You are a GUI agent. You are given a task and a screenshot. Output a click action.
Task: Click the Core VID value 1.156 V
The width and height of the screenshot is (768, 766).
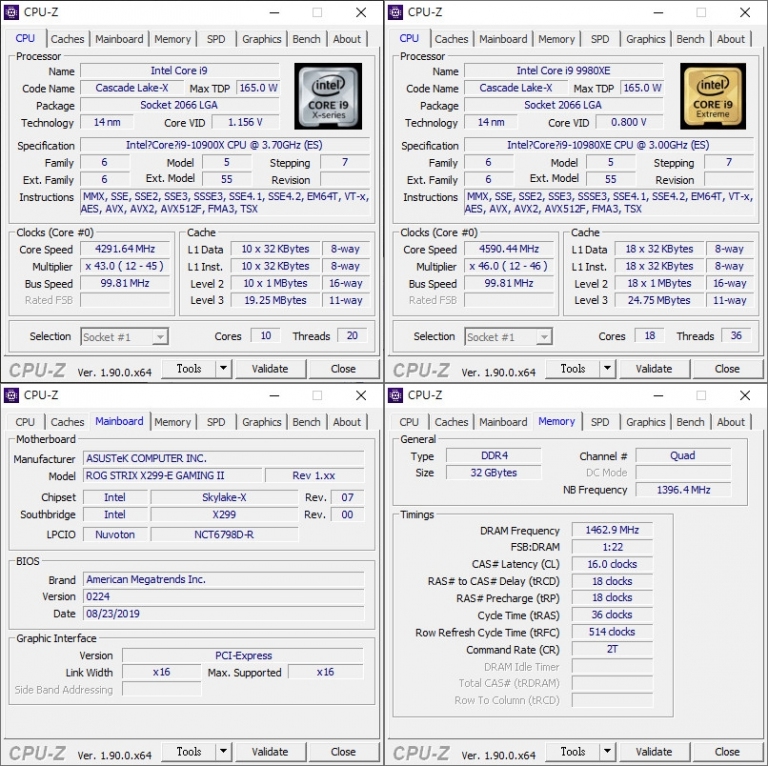[245, 122]
